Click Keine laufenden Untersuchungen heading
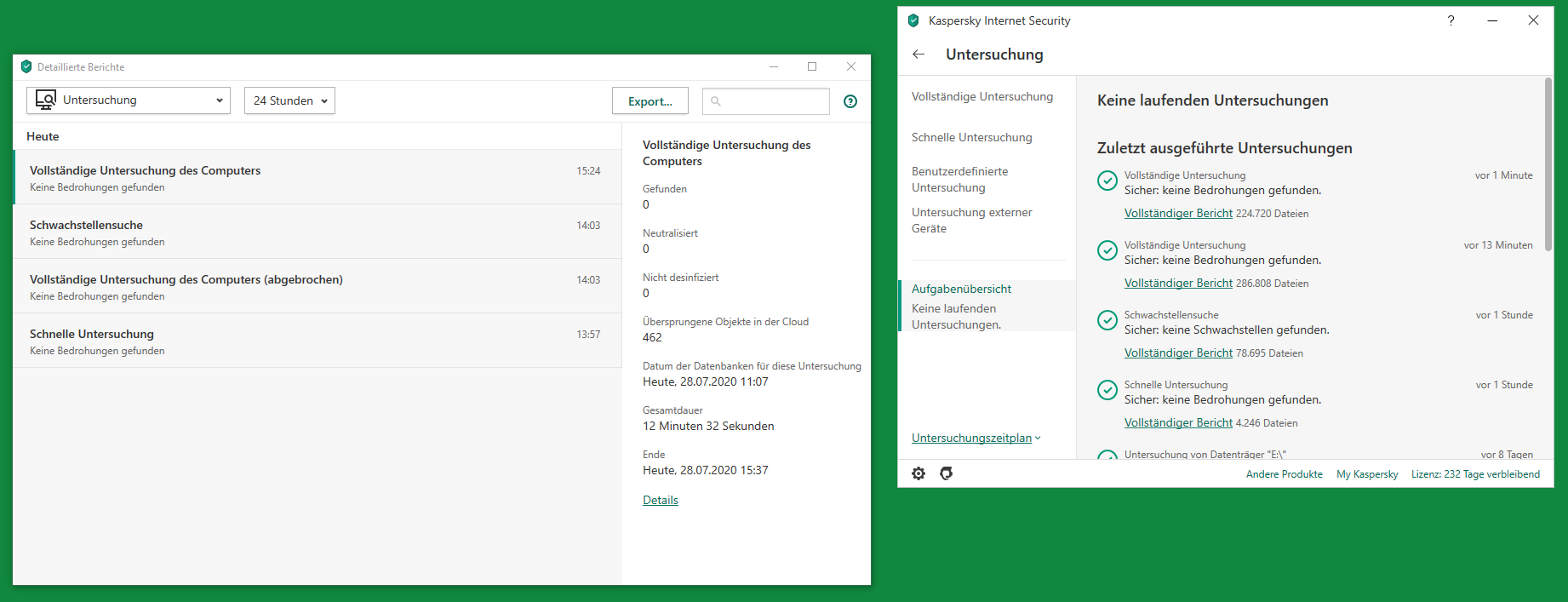Screen dimensions: 1568x602 click(x=1212, y=100)
